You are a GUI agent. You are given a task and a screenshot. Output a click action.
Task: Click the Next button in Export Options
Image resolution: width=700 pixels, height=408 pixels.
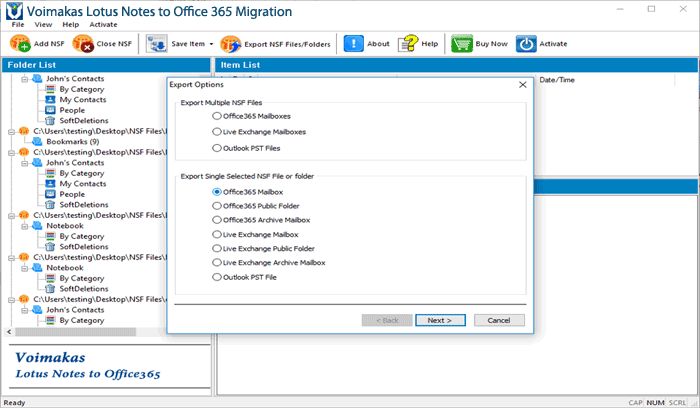point(440,320)
